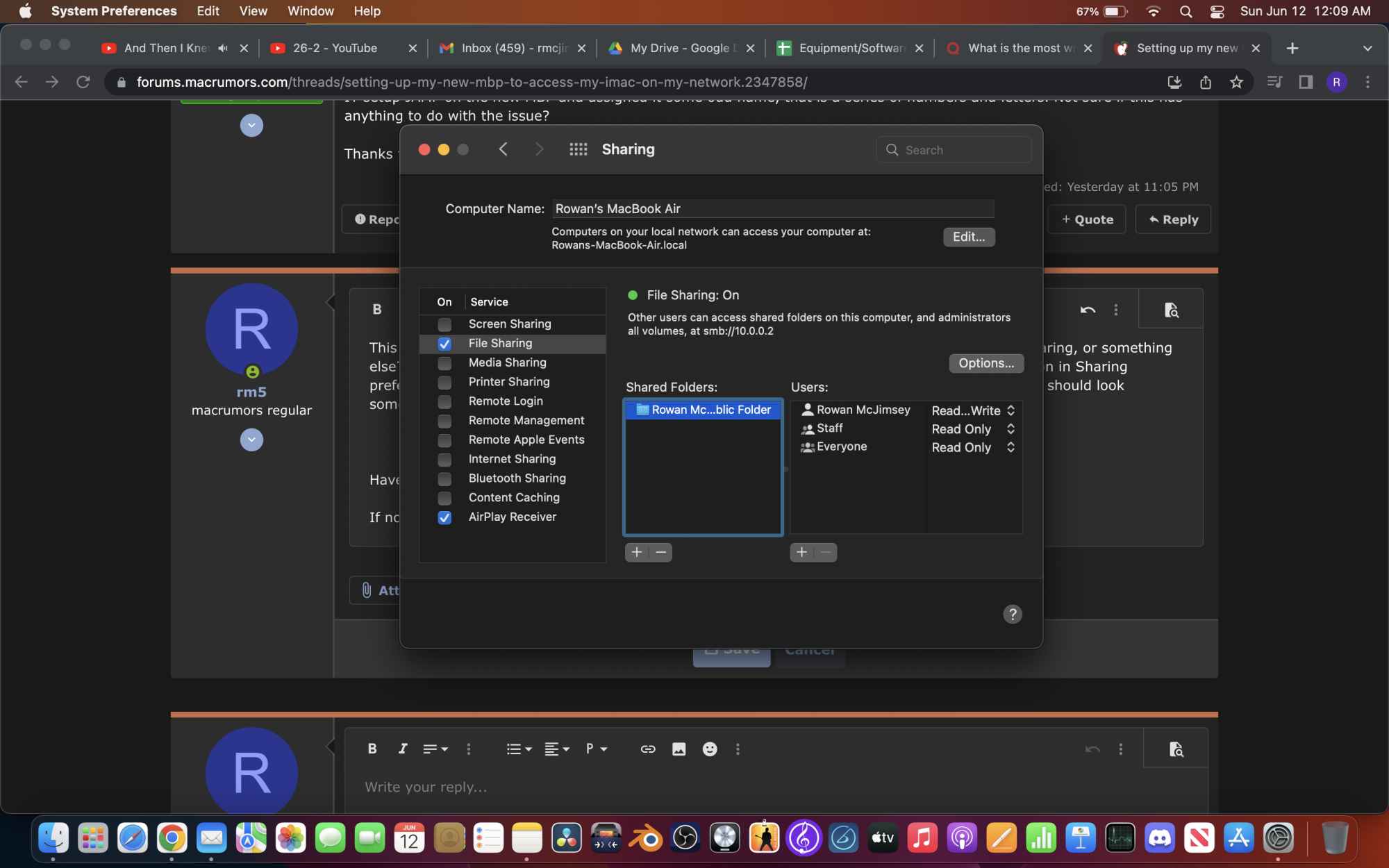Viewport: 1389px width, 868px height.
Task: Open rm5 profile link
Action: pos(251,392)
